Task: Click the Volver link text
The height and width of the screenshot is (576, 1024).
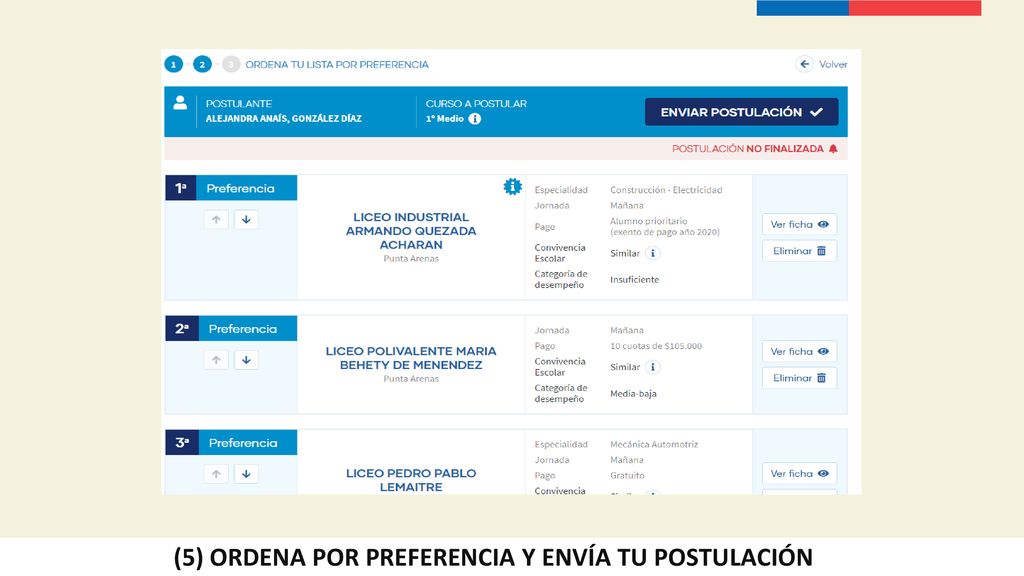Action: [833, 64]
